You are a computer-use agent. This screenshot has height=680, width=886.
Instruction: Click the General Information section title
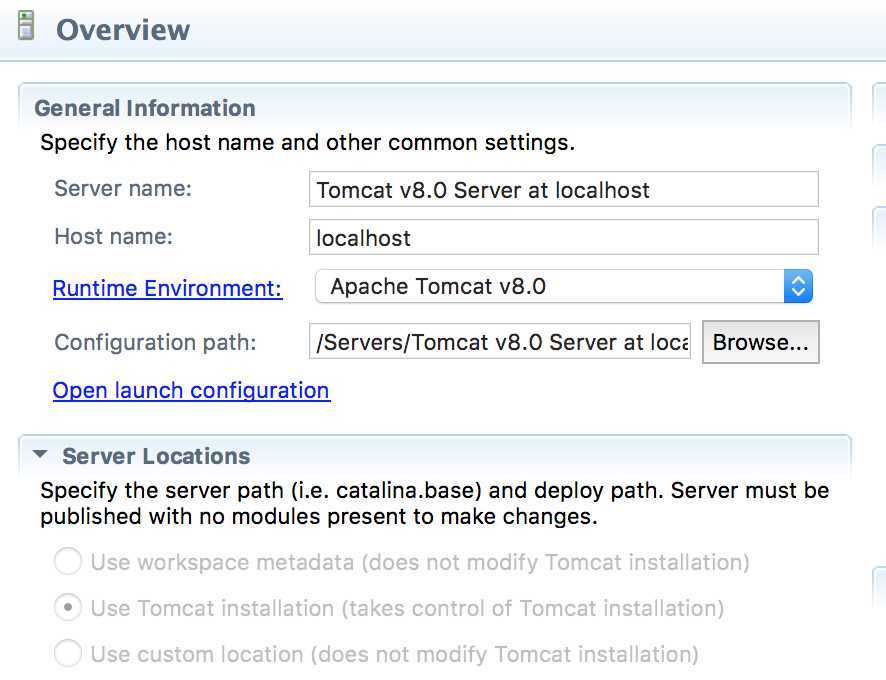[x=145, y=108]
